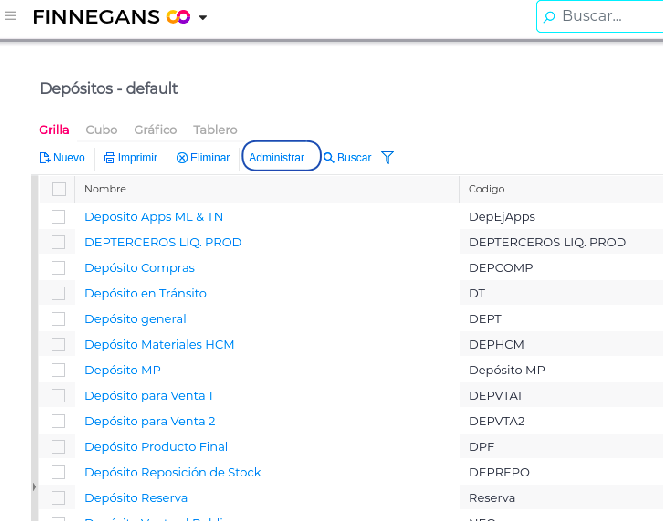This screenshot has width=663, height=521.
Task: Open the Depósito Materiales HCM link
Action: [159, 345]
